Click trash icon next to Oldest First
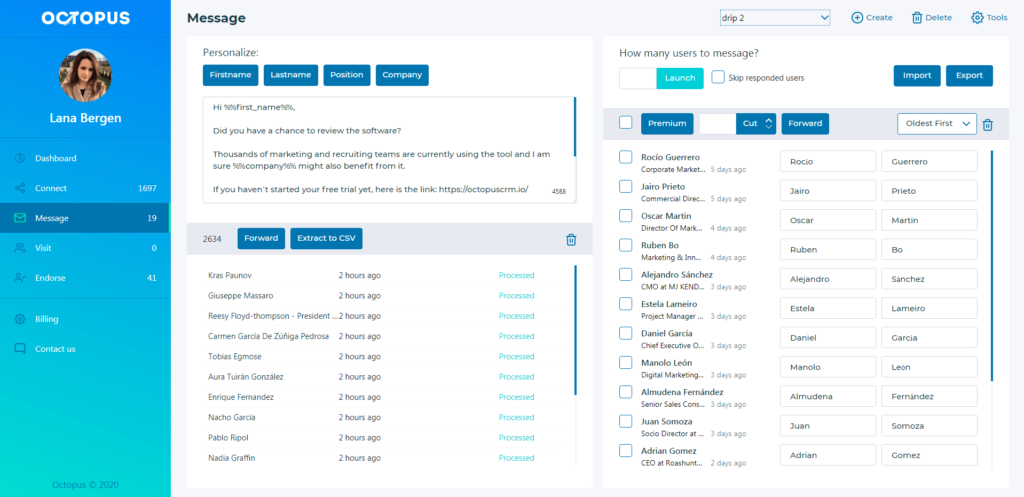 pos(987,124)
